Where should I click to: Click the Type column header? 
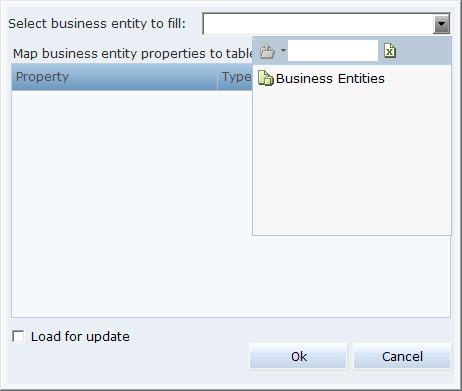pos(235,77)
